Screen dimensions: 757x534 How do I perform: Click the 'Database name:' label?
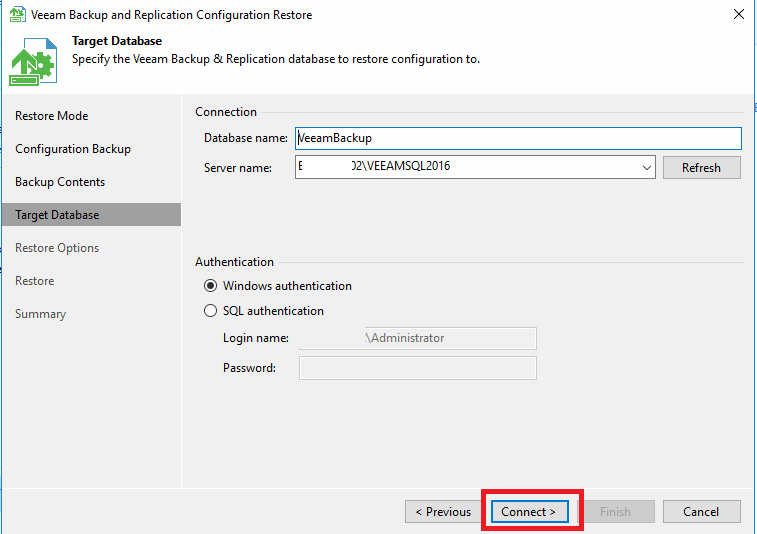click(246, 138)
